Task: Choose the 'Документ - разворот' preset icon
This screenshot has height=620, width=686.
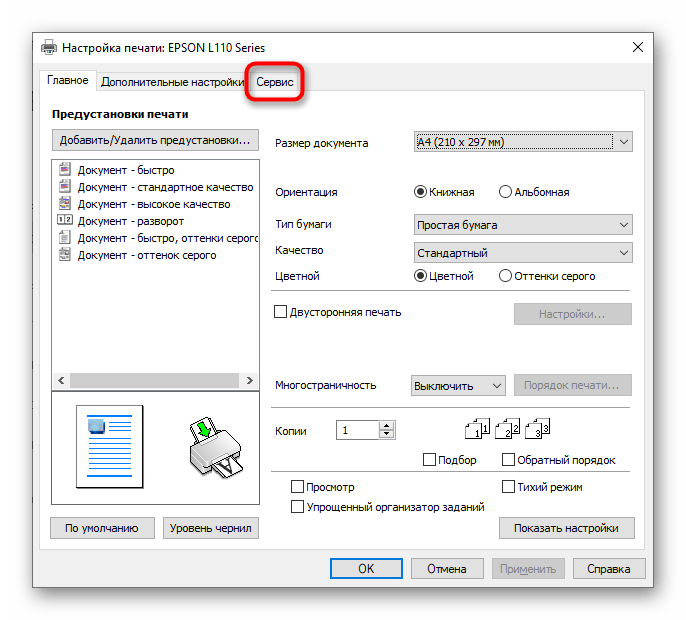Action: [66, 221]
